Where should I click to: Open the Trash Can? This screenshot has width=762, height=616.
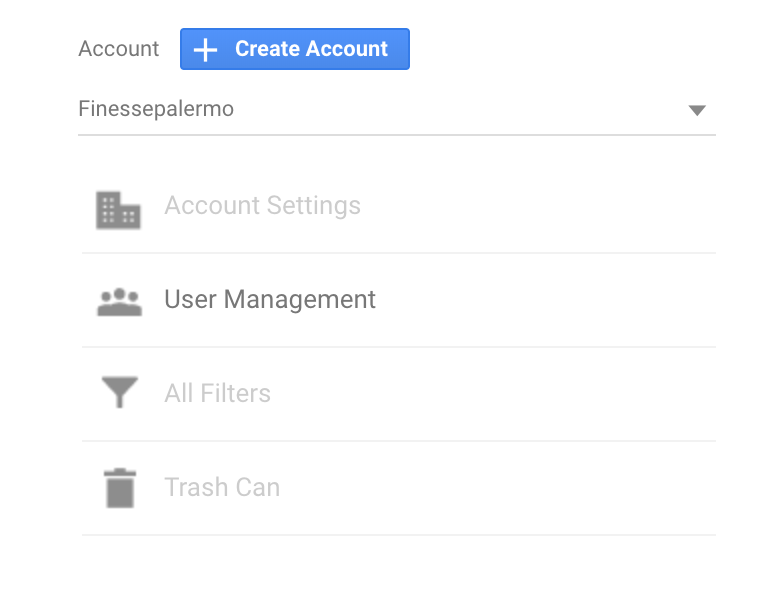tap(398, 488)
